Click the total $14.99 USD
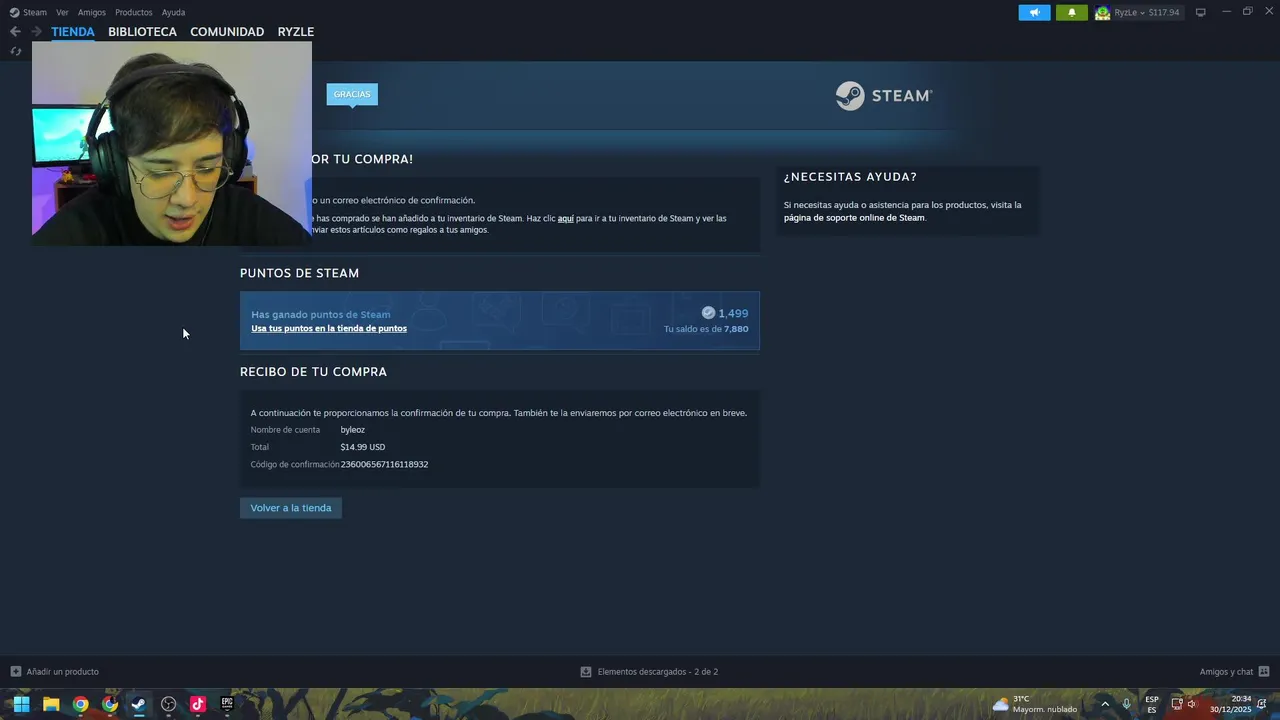This screenshot has height=720, width=1280. point(362,447)
